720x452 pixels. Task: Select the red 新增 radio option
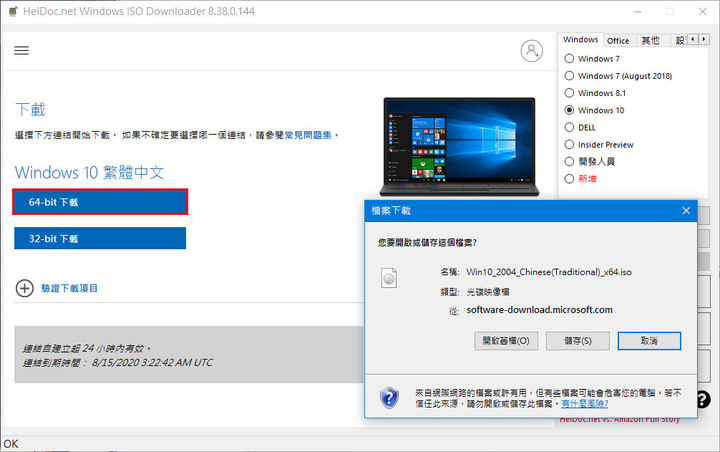(x=569, y=179)
